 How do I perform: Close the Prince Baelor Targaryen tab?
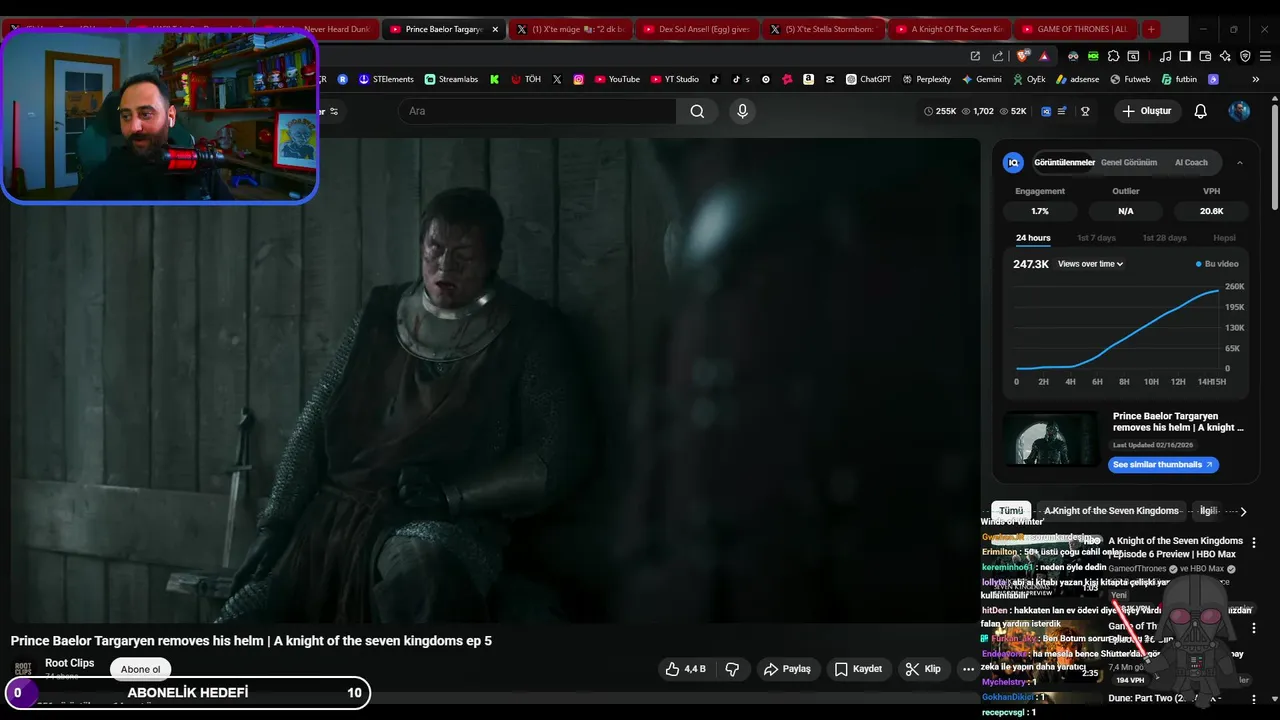(495, 29)
